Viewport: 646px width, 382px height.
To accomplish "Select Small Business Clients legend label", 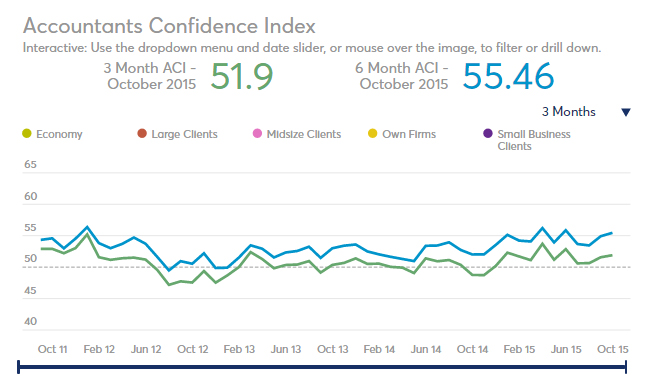I will [534, 140].
